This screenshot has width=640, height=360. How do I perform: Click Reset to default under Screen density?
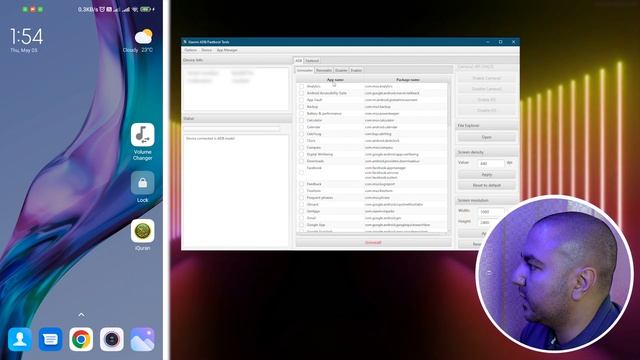click(x=487, y=185)
